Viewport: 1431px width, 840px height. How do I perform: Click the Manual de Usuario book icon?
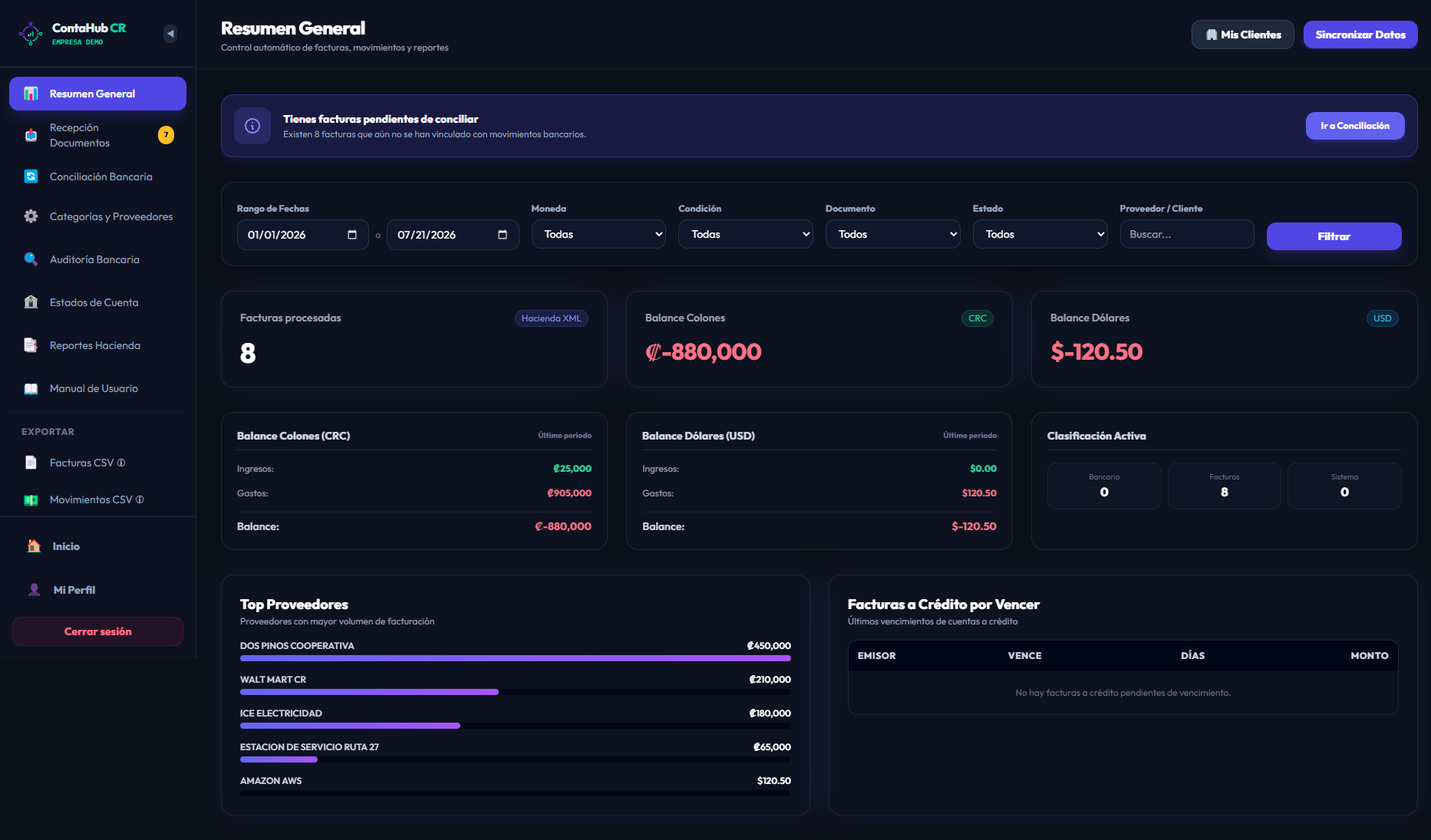tap(31, 388)
